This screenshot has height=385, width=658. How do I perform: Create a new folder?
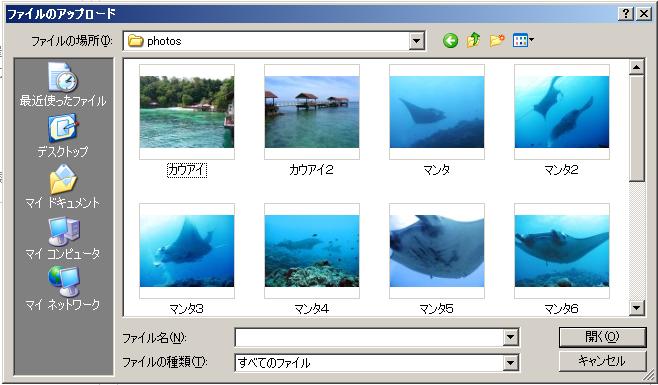[497, 40]
